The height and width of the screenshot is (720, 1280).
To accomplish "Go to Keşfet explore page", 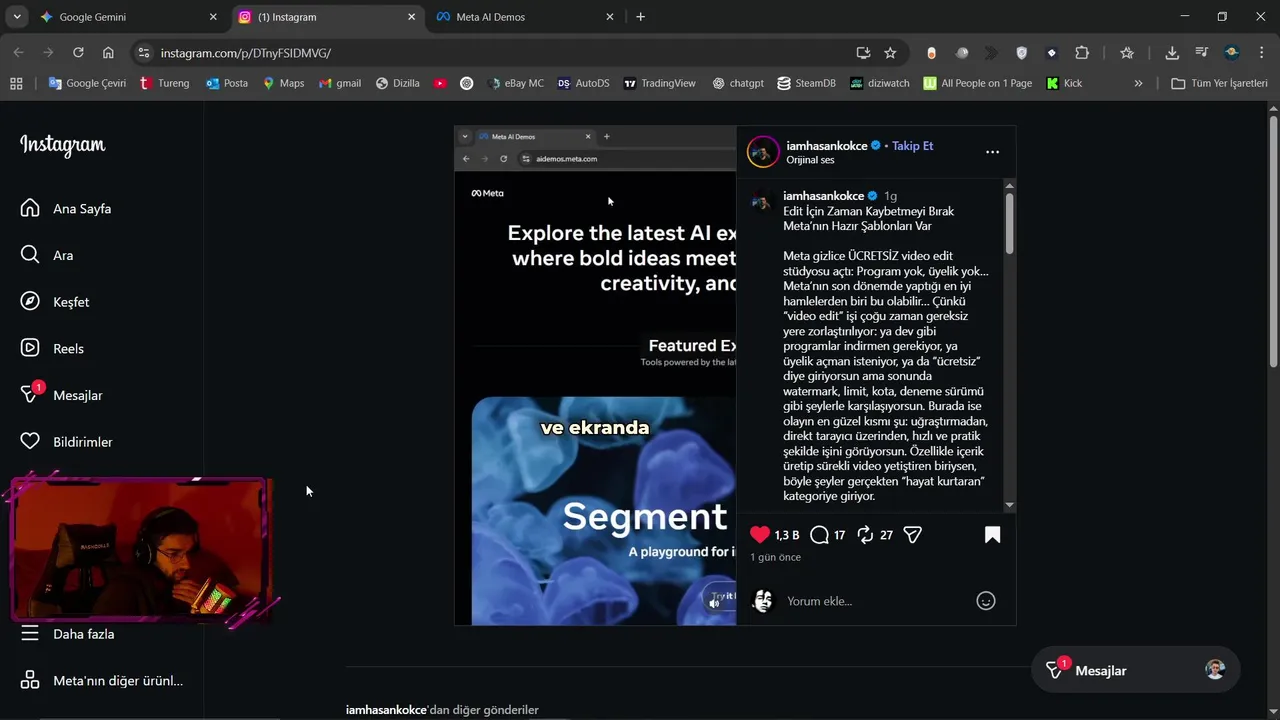I will pos(55,302).
